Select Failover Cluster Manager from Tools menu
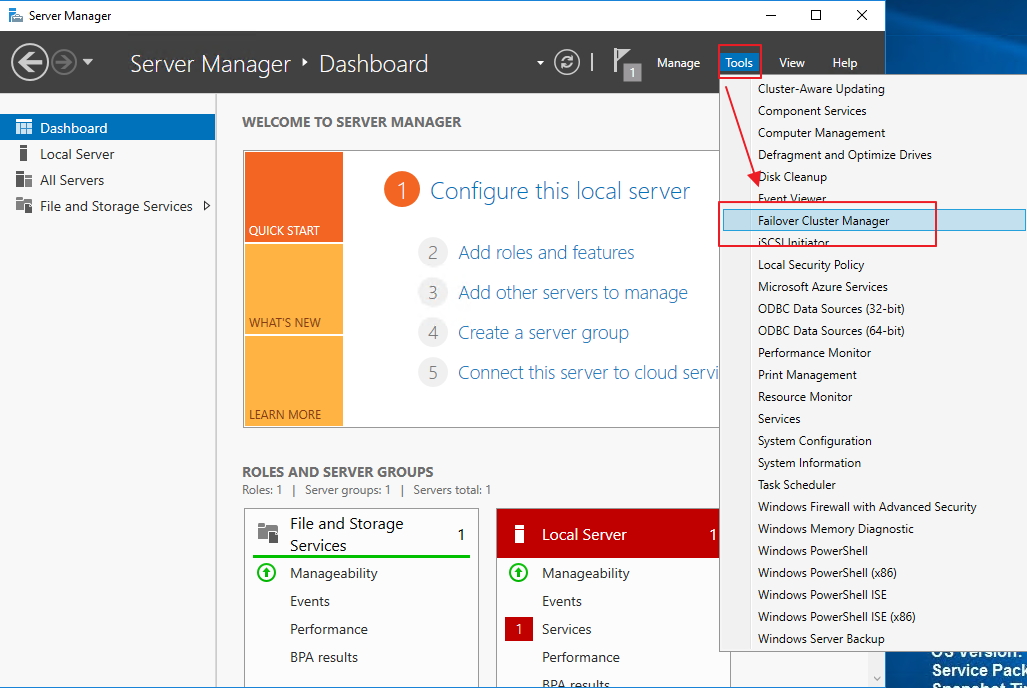1027x688 pixels. 823,221
